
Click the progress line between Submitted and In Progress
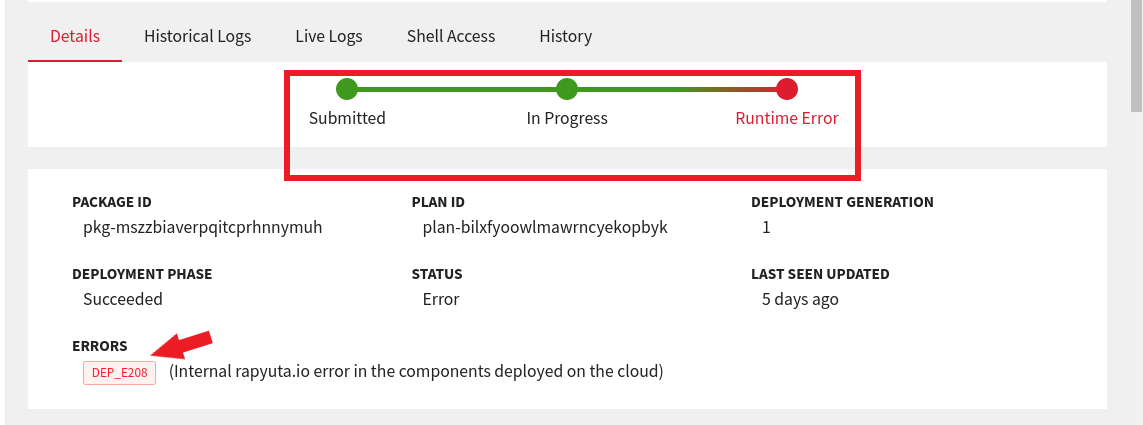pos(456,90)
